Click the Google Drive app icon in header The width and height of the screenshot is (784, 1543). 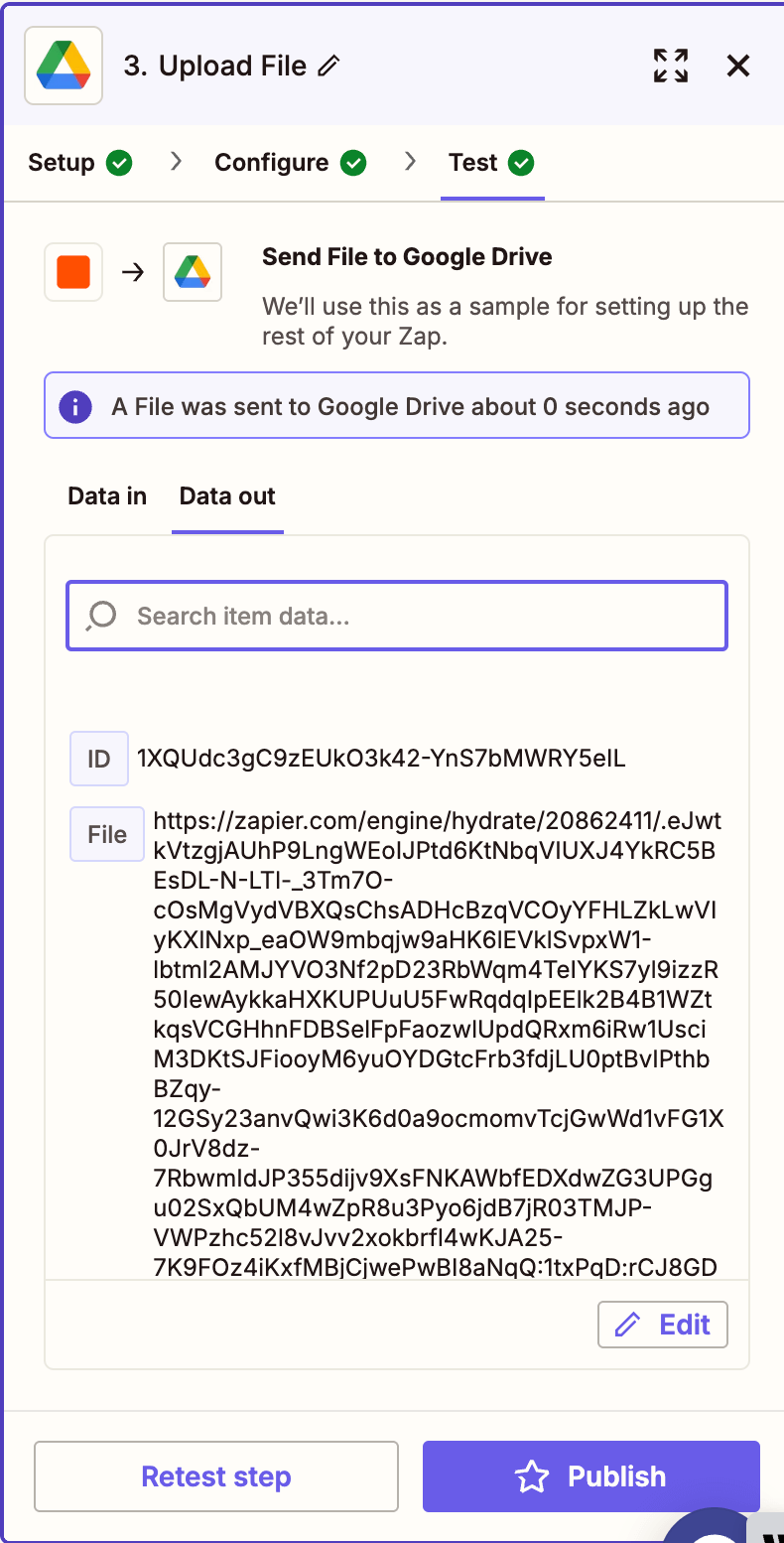(x=63, y=66)
